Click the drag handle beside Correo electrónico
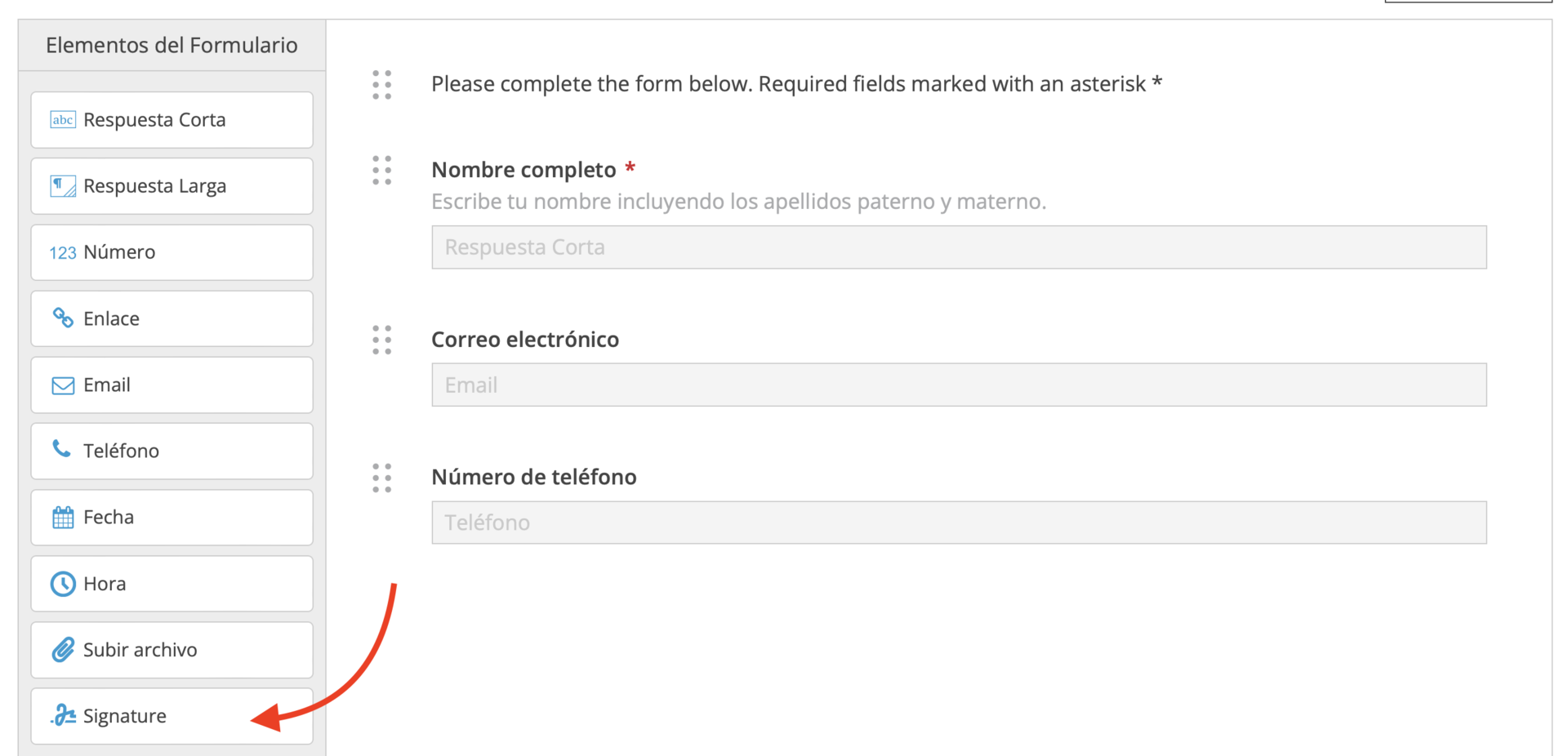Viewport: 1568px width, 756px height. [x=381, y=340]
